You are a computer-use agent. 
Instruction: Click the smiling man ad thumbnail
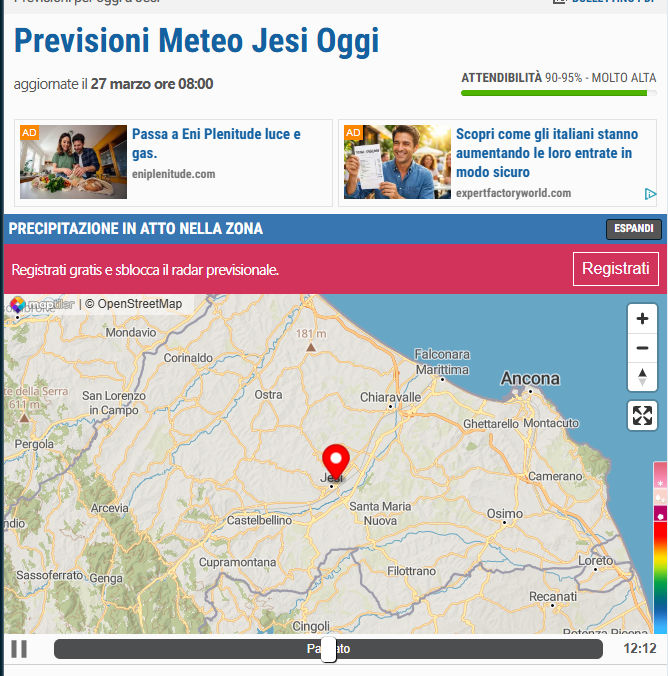tap(397, 162)
